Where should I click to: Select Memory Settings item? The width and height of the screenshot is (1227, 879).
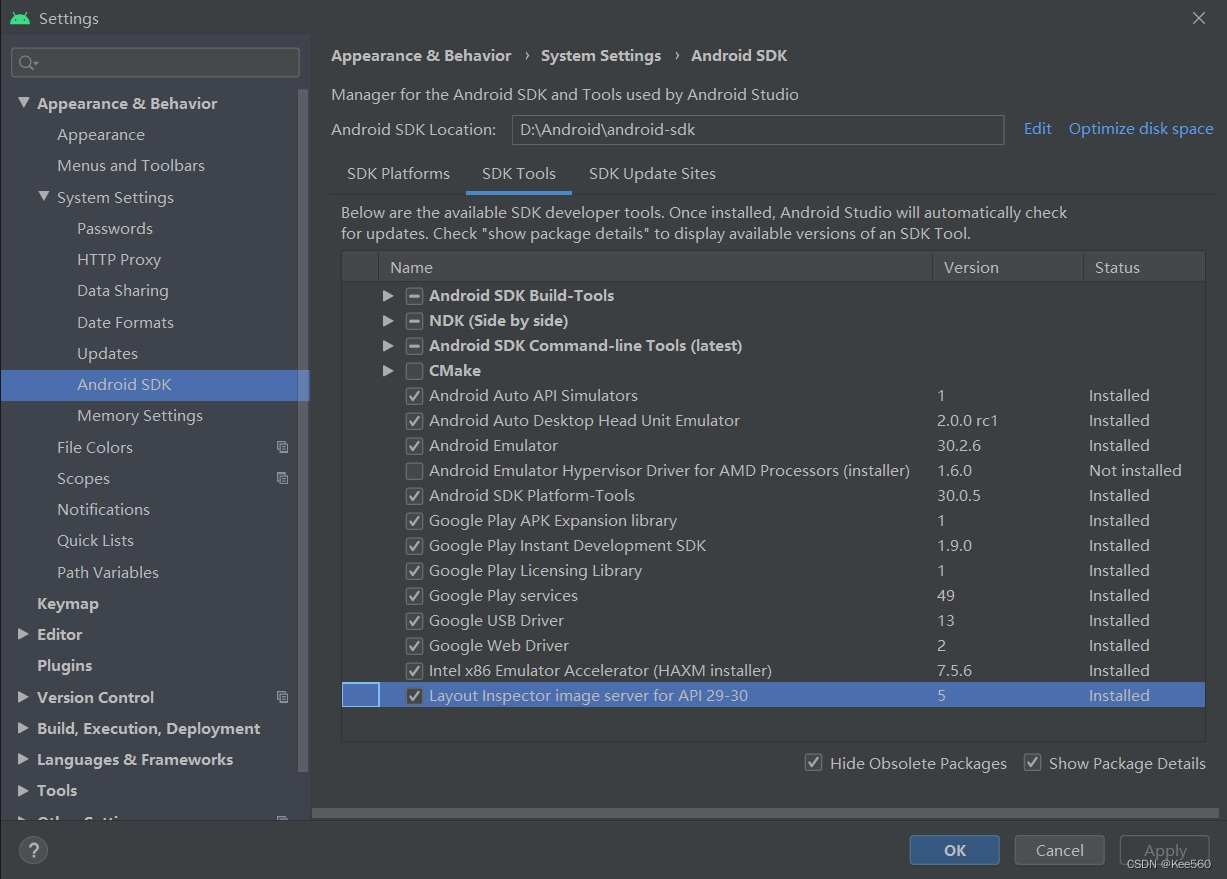tap(140, 416)
